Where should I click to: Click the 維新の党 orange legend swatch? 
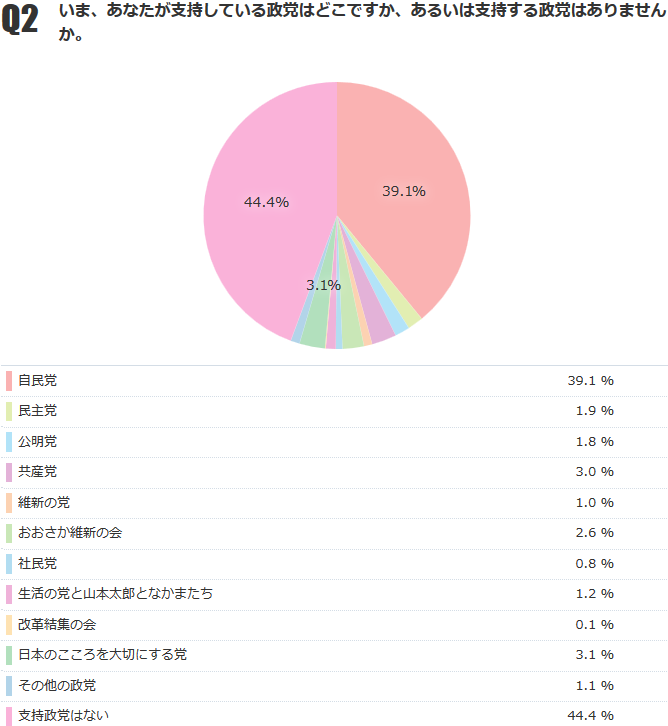pos(8,502)
